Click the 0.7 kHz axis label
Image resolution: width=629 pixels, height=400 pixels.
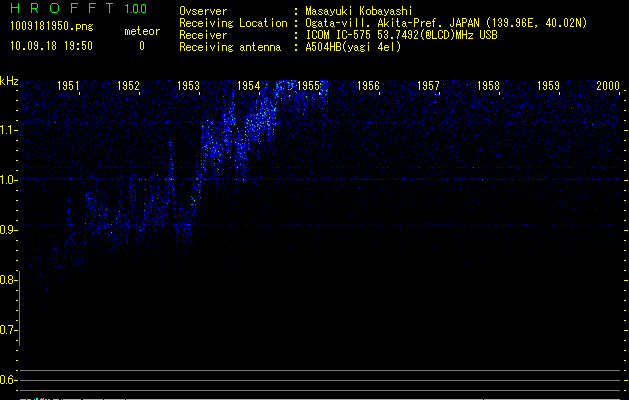tap(8, 330)
